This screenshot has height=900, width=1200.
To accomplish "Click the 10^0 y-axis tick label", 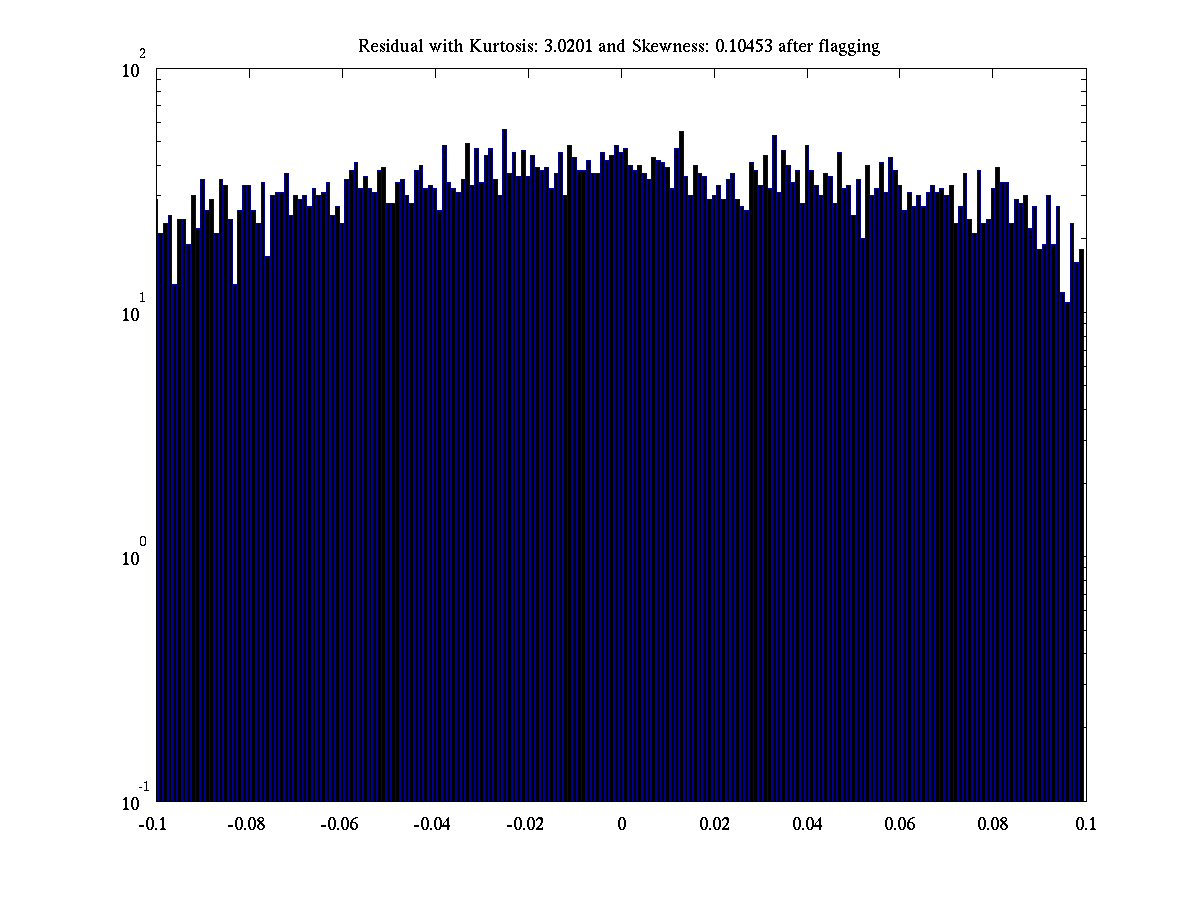I will click(134, 556).
